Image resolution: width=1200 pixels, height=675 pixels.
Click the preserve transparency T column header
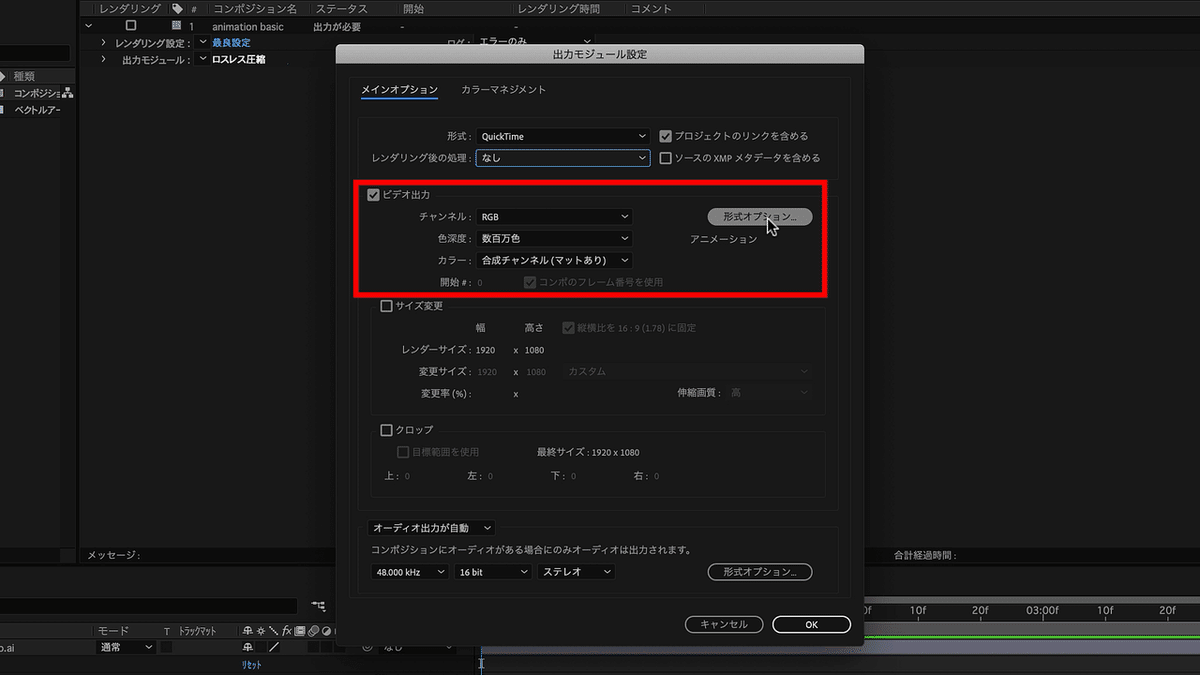[x=167, y=631]
